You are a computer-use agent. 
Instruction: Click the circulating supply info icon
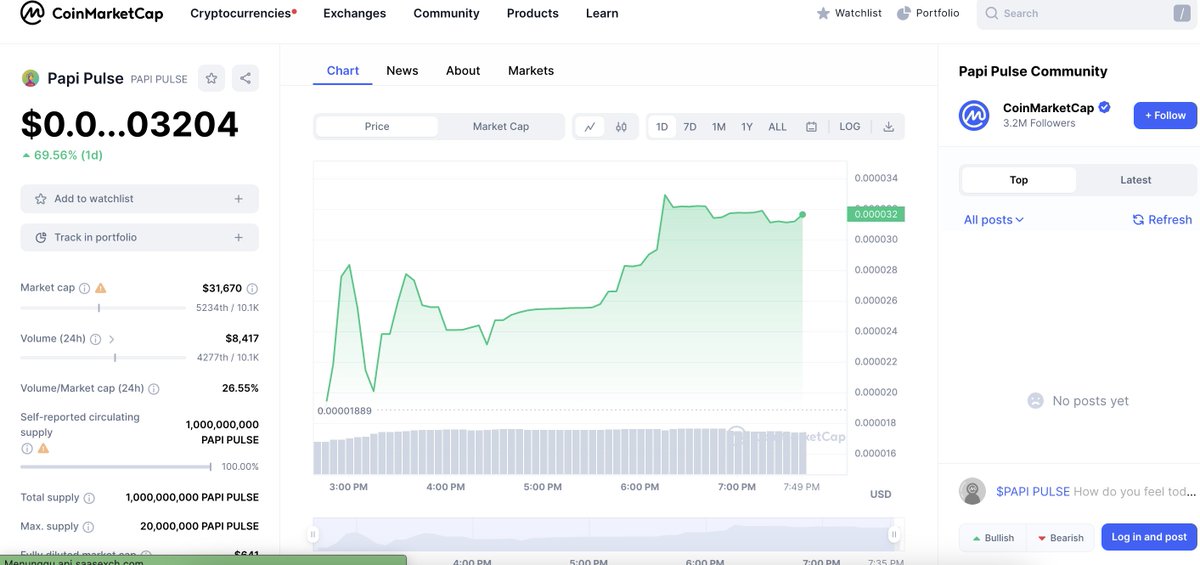coord(26,448)
